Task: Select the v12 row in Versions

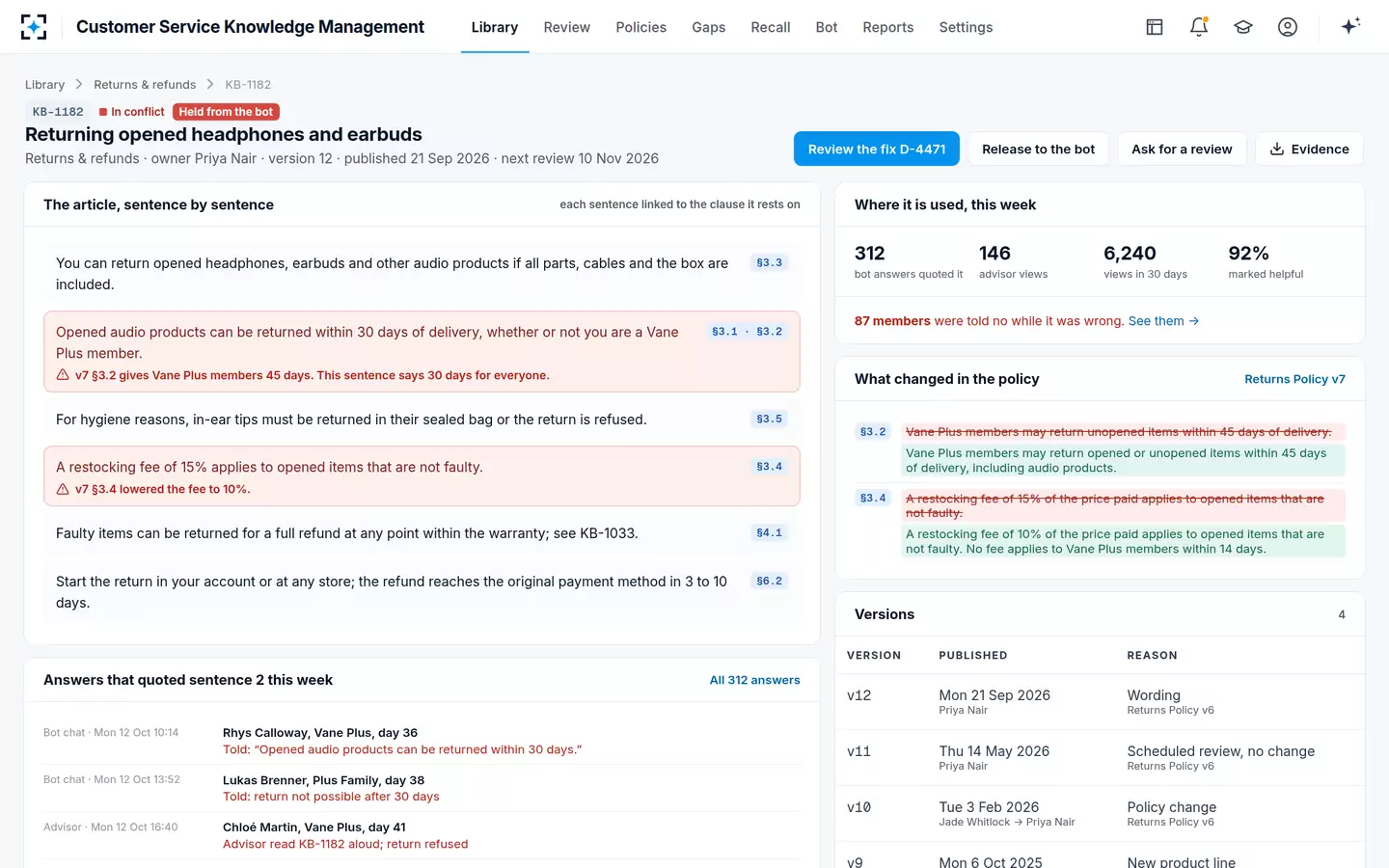Action: click(1100, 701)
